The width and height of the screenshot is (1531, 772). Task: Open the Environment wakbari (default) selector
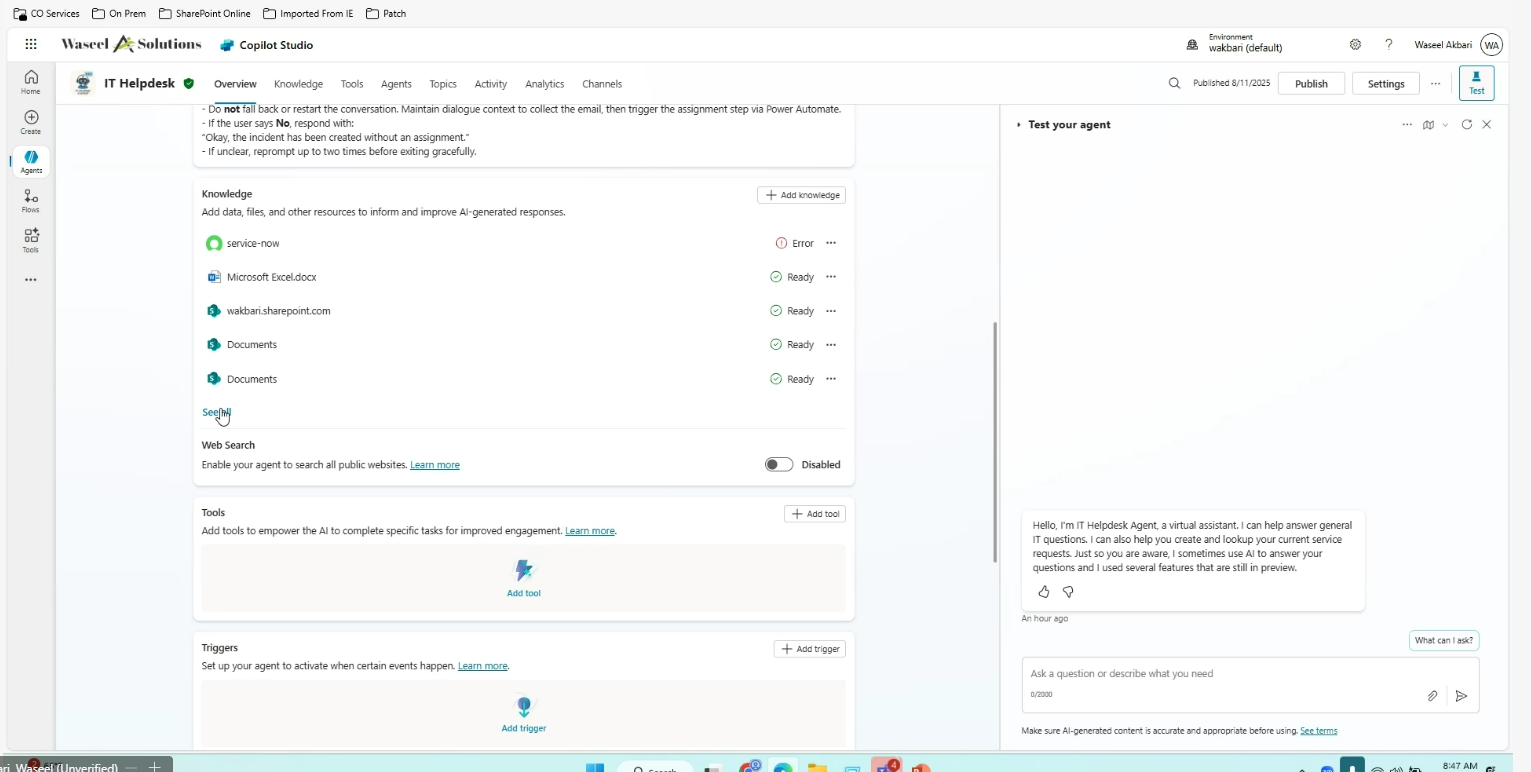tap(1245, 43)
